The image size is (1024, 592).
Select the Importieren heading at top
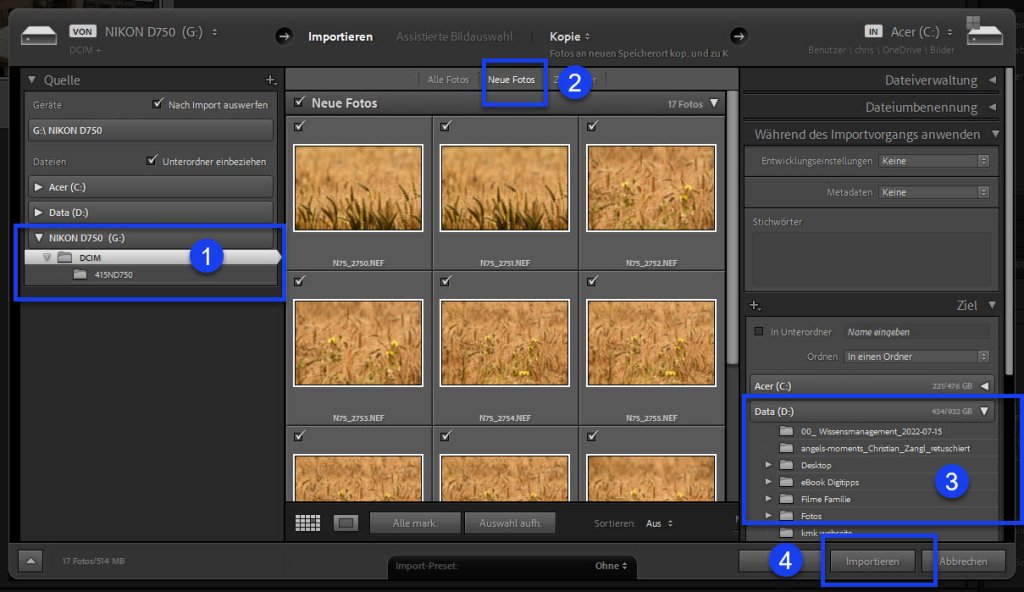340,37
